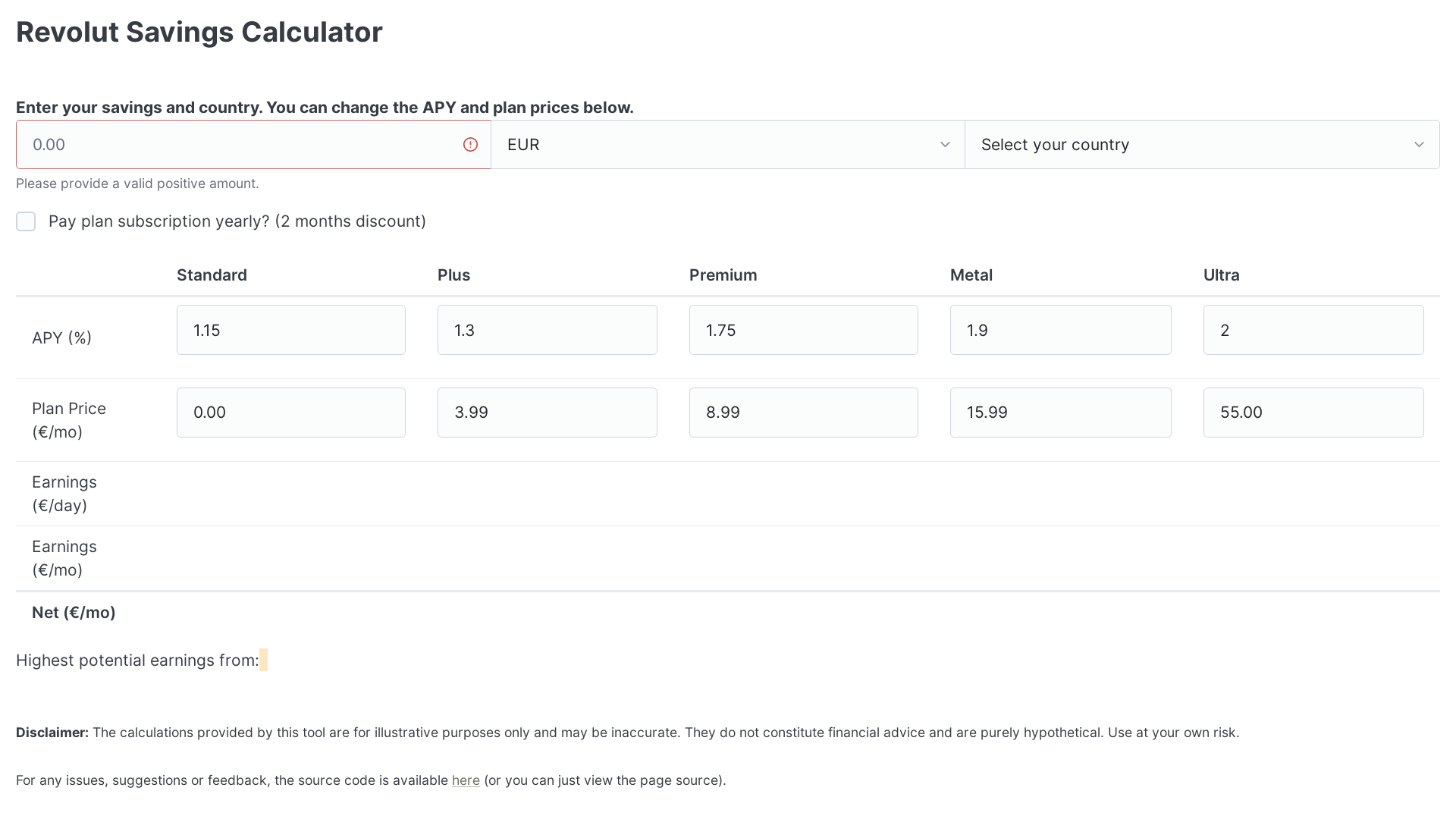Click the Metal column header

(x=971, y=275)
